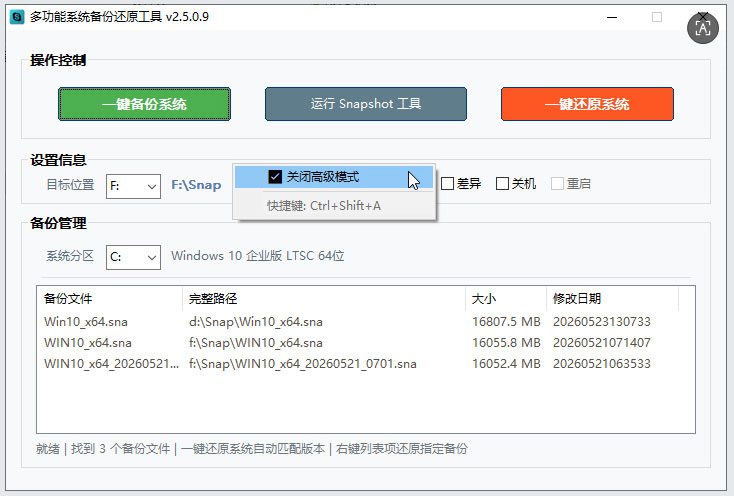Sort by the 备份文件 column header

[x=110, y=299]
